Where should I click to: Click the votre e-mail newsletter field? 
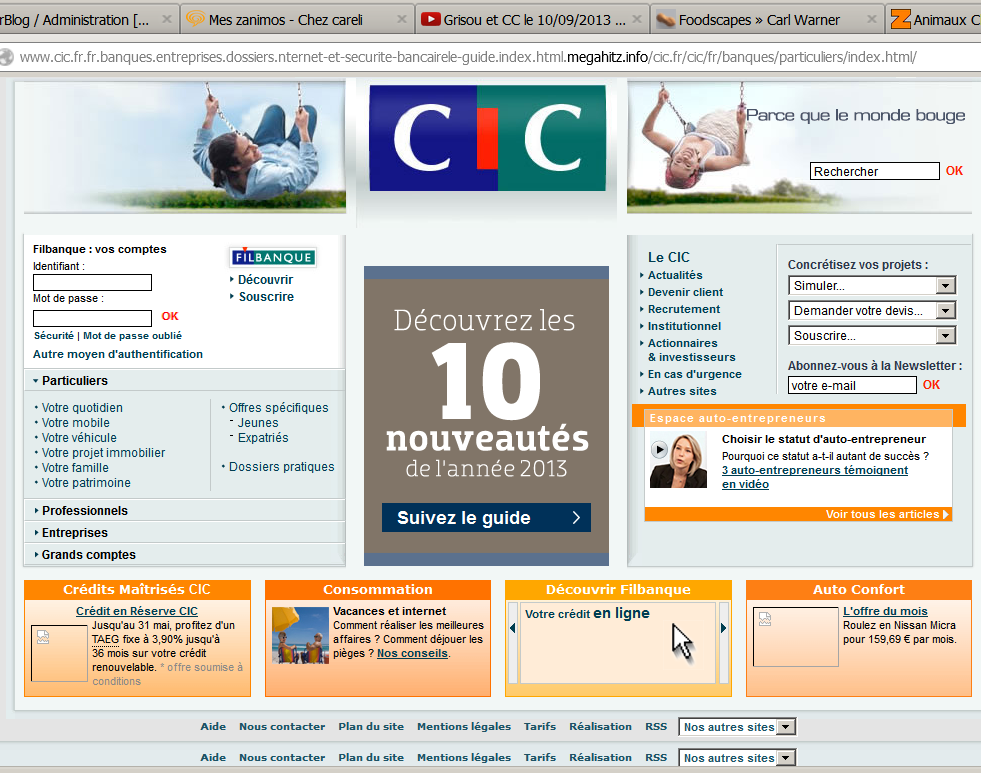[852, 385]
